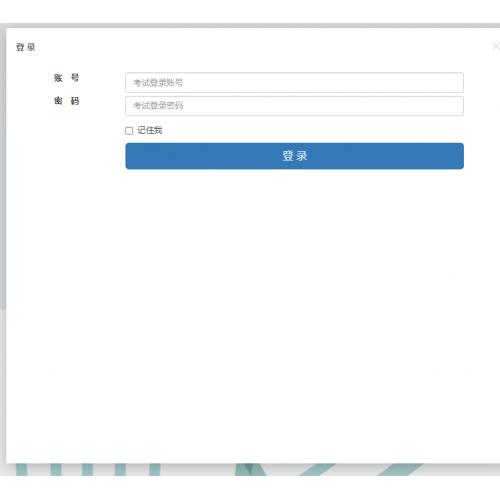Close the 登录 dialog with the X
500x500 pixels.
pos(496,46)
